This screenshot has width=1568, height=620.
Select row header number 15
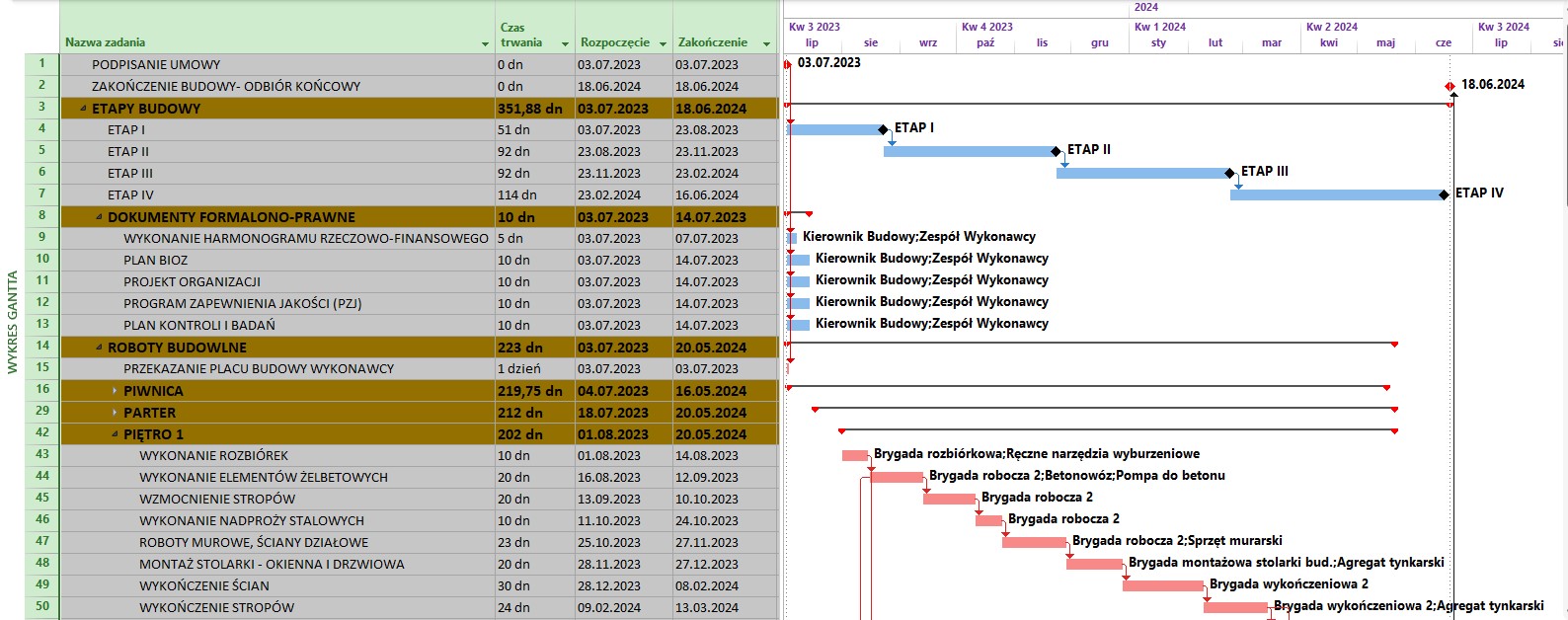(x=41, y=368)
